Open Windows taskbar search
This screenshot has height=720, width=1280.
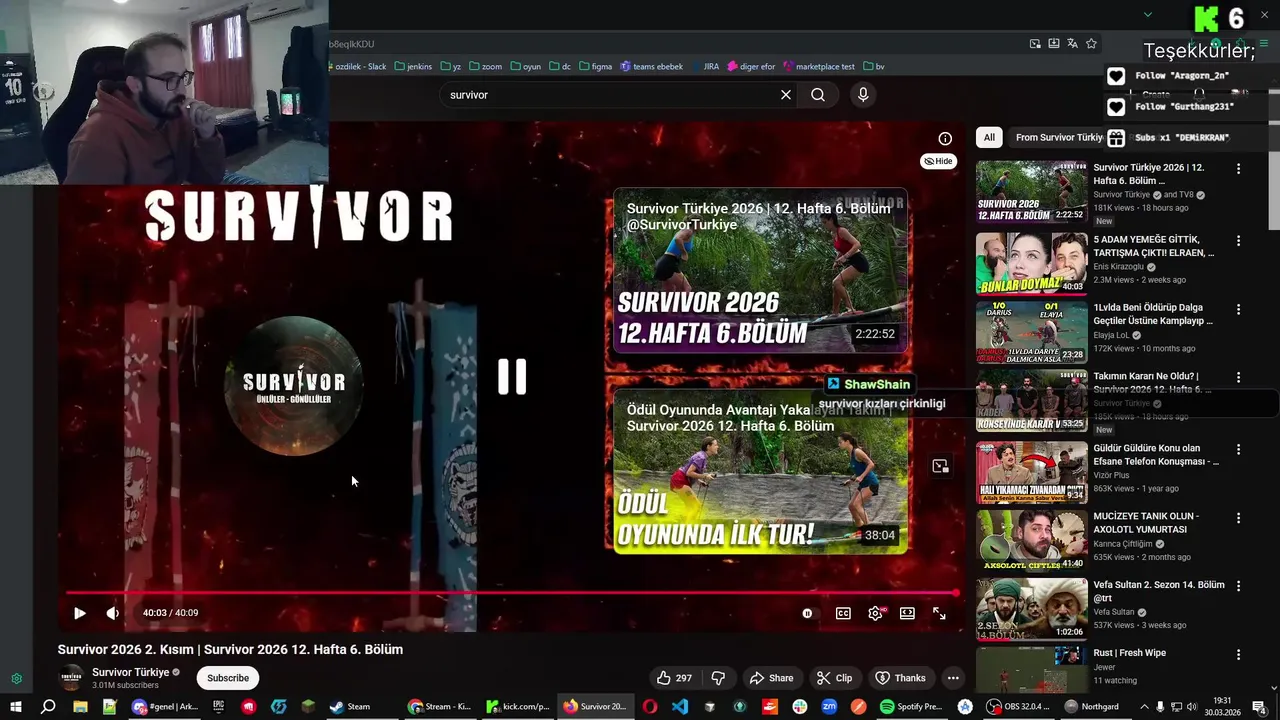48,707
